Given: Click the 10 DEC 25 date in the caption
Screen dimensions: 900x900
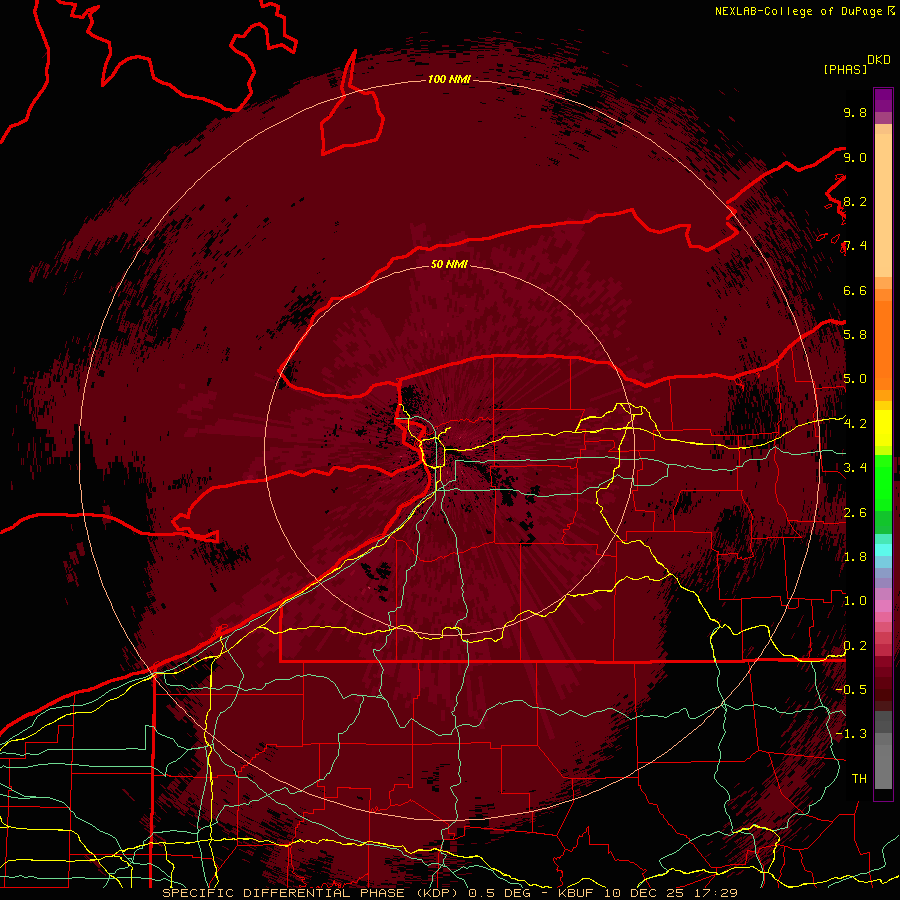Looking at the screenshot, I should 643,893.
